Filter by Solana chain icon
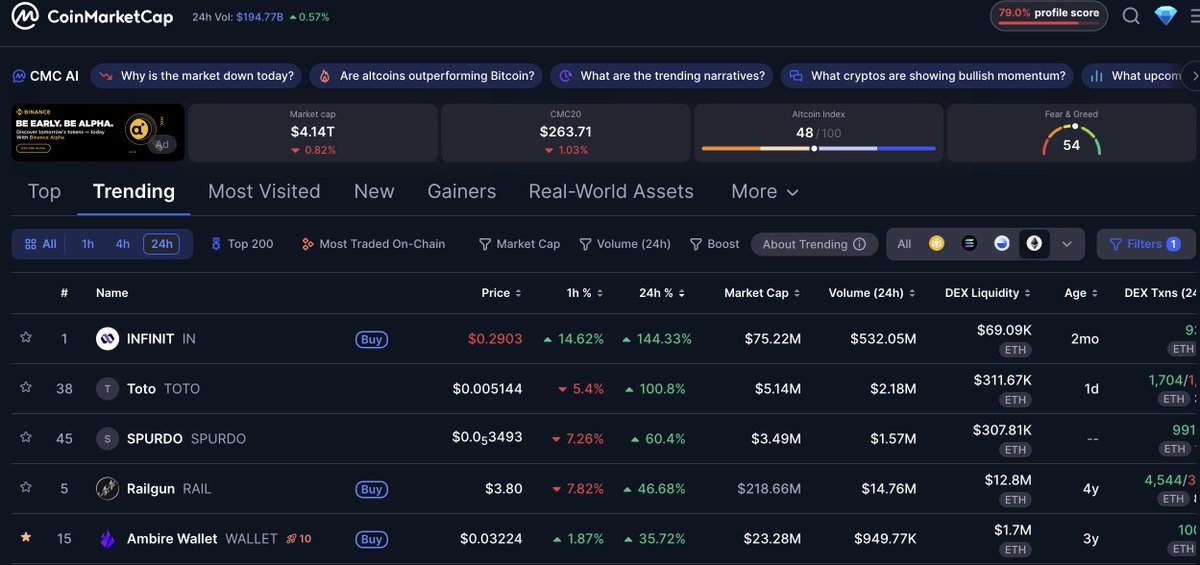This screenshot has width=1200, height=565. pyautogui.click(x=968, y=244)
